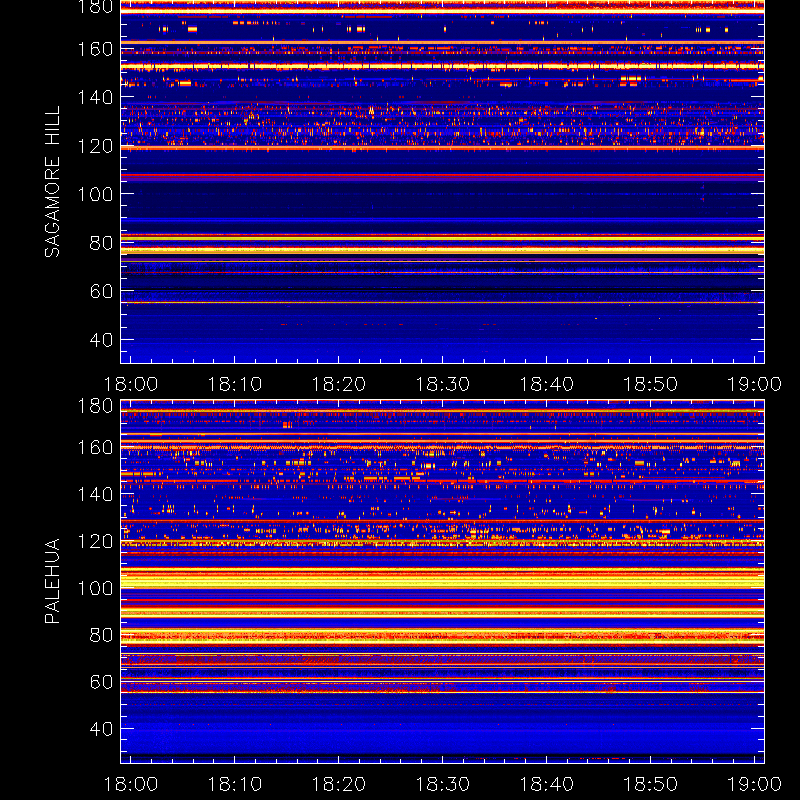The width and height of the screenshot is (800, 800).
Task: Select the 80 frequency label on Sagamore Hill plot
Action: point(101,243)
